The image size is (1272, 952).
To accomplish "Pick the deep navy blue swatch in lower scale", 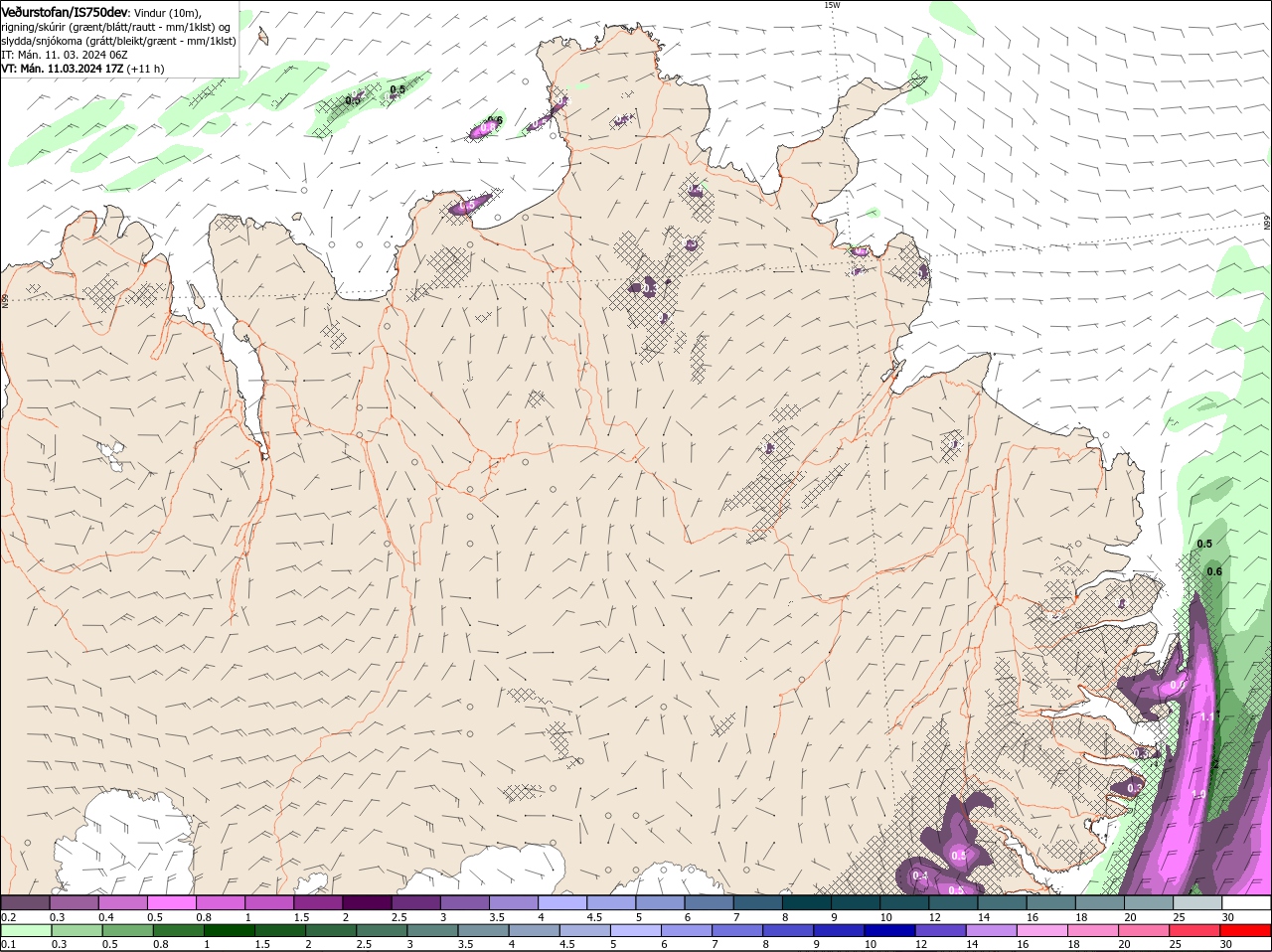I will click(888, 930).
